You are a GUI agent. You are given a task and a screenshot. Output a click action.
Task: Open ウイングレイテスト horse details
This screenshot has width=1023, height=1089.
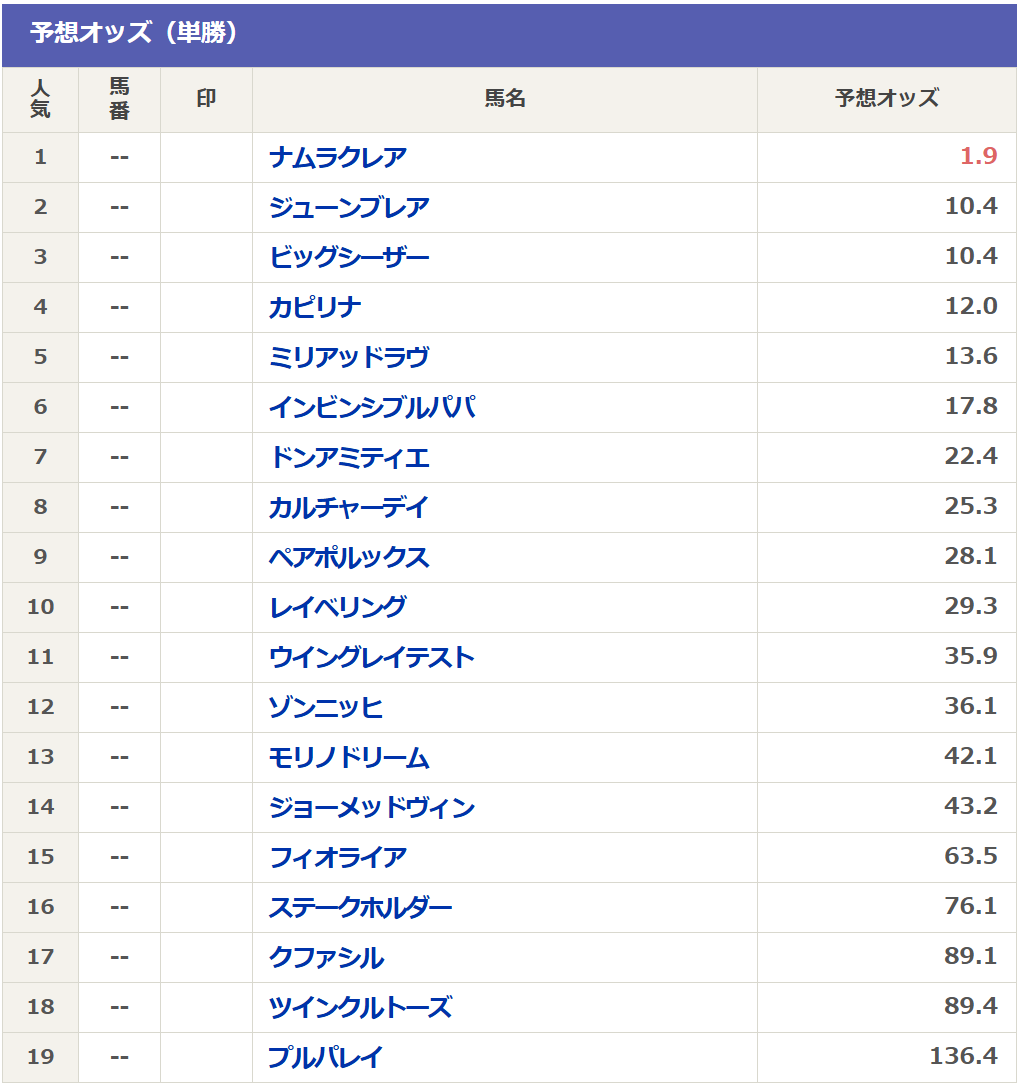(x=372, y=658)
